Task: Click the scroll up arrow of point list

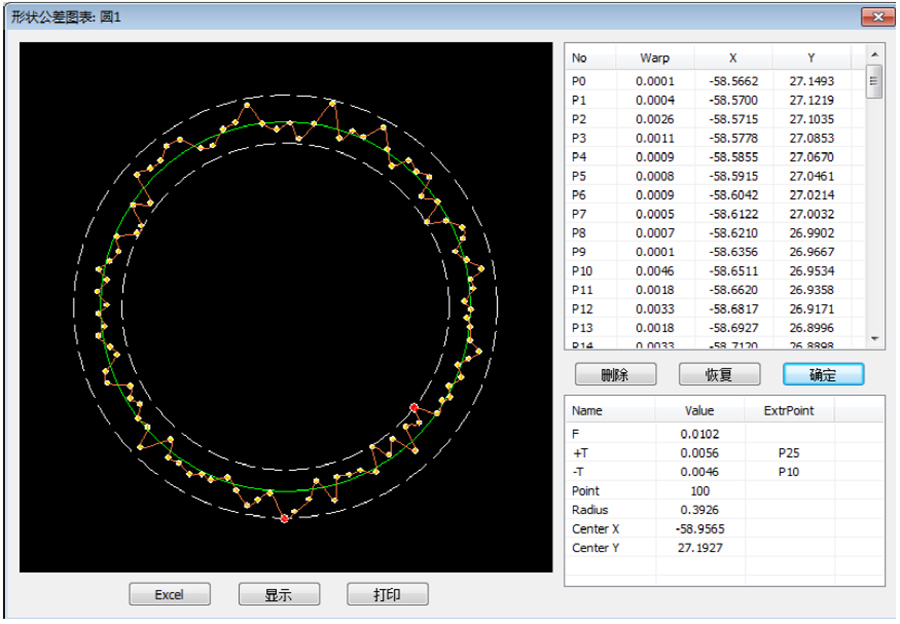Action: point(875,54)
